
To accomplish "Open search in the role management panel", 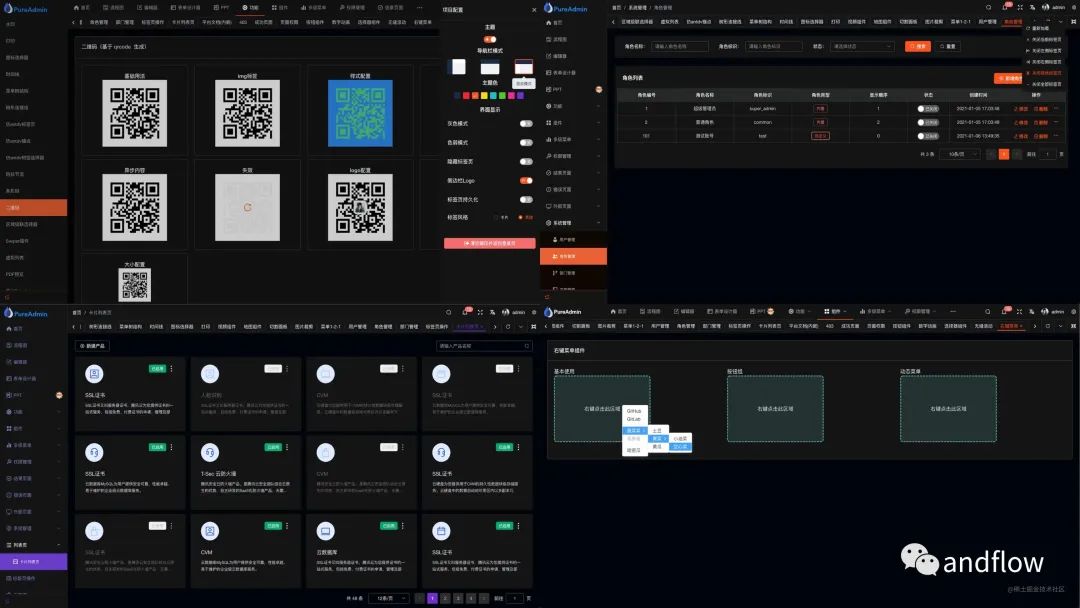I will click(988, 7).
